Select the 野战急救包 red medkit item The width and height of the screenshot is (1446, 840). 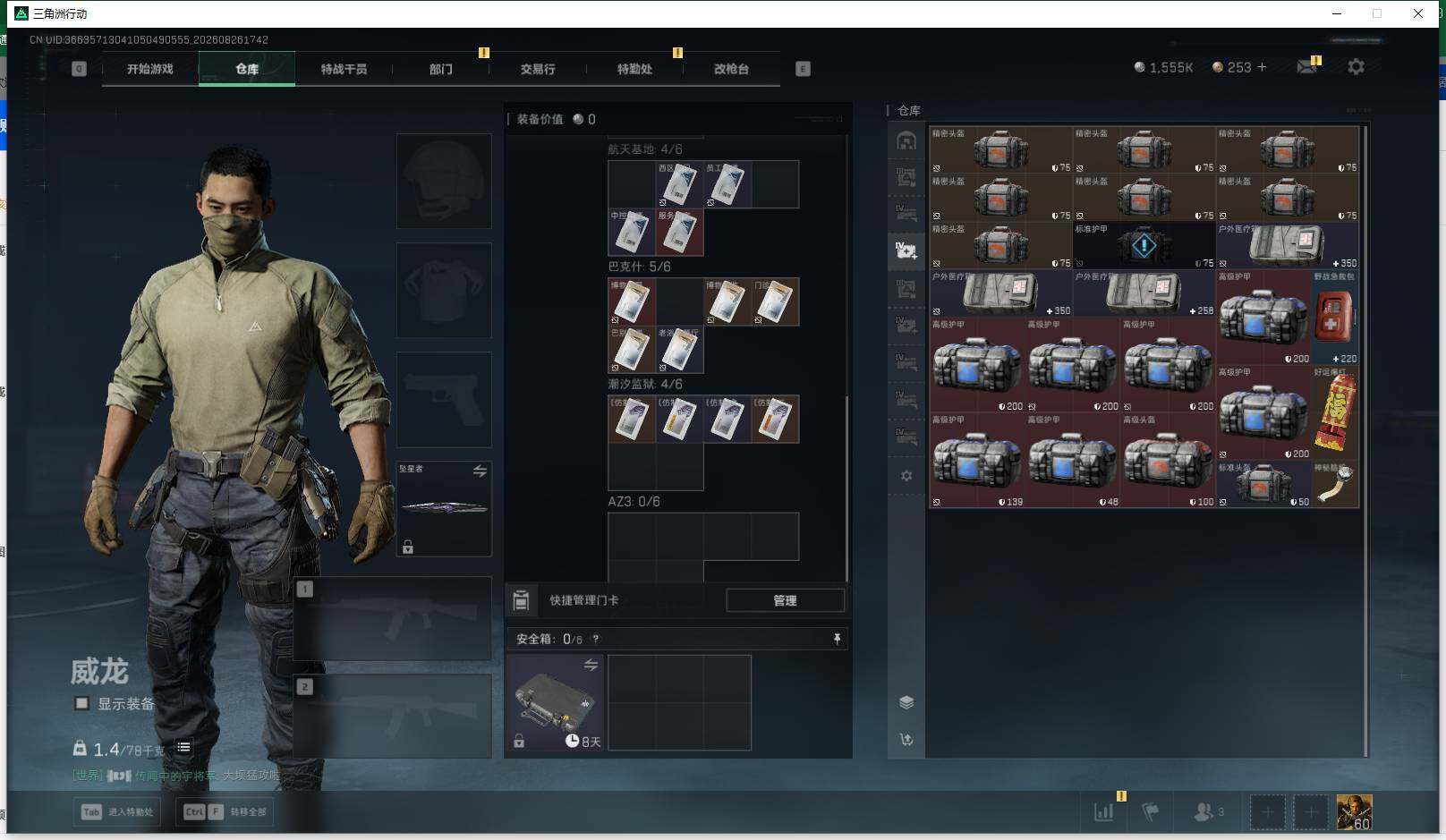click(1335, 317)
